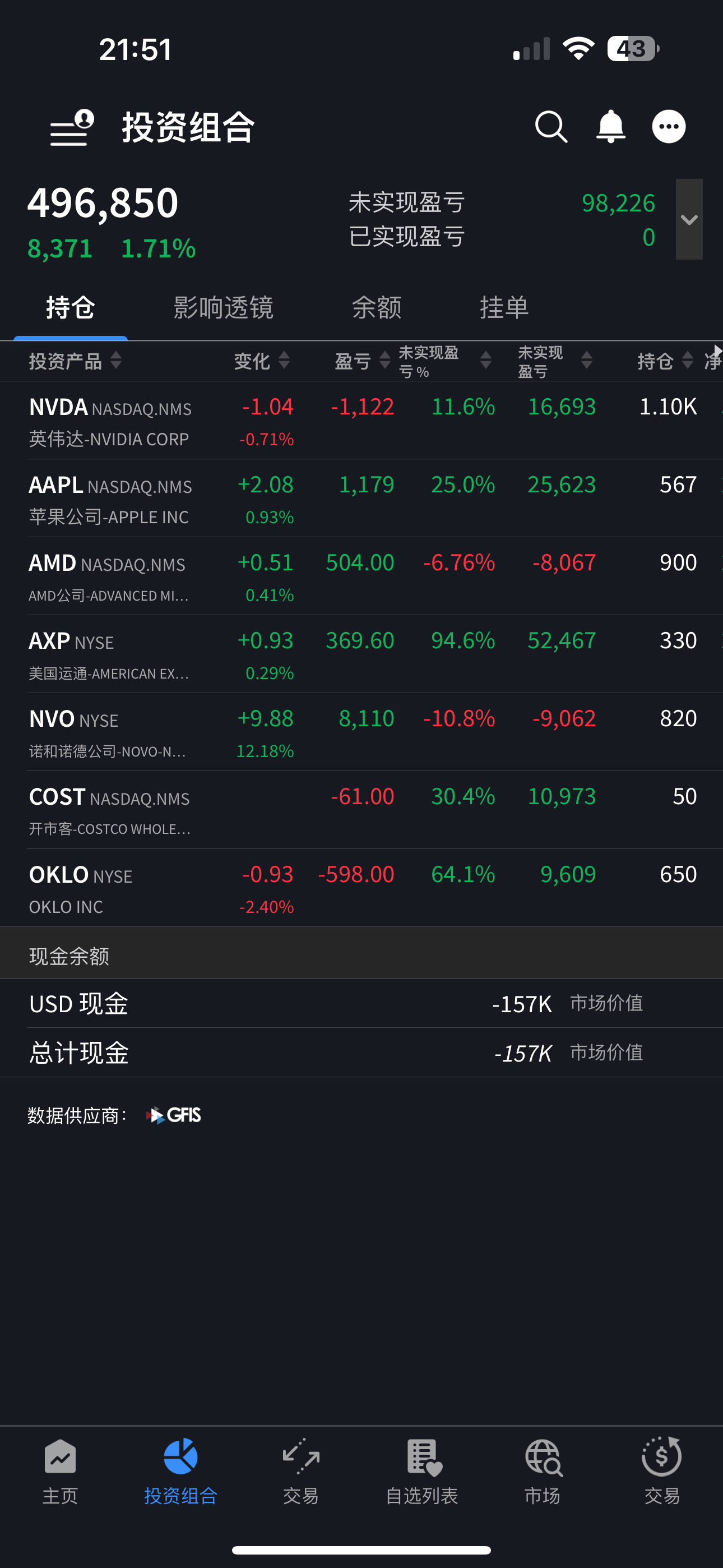Expand the P&L summary chevron
The image size is (723, 1568).
click(x=689, y=220)
